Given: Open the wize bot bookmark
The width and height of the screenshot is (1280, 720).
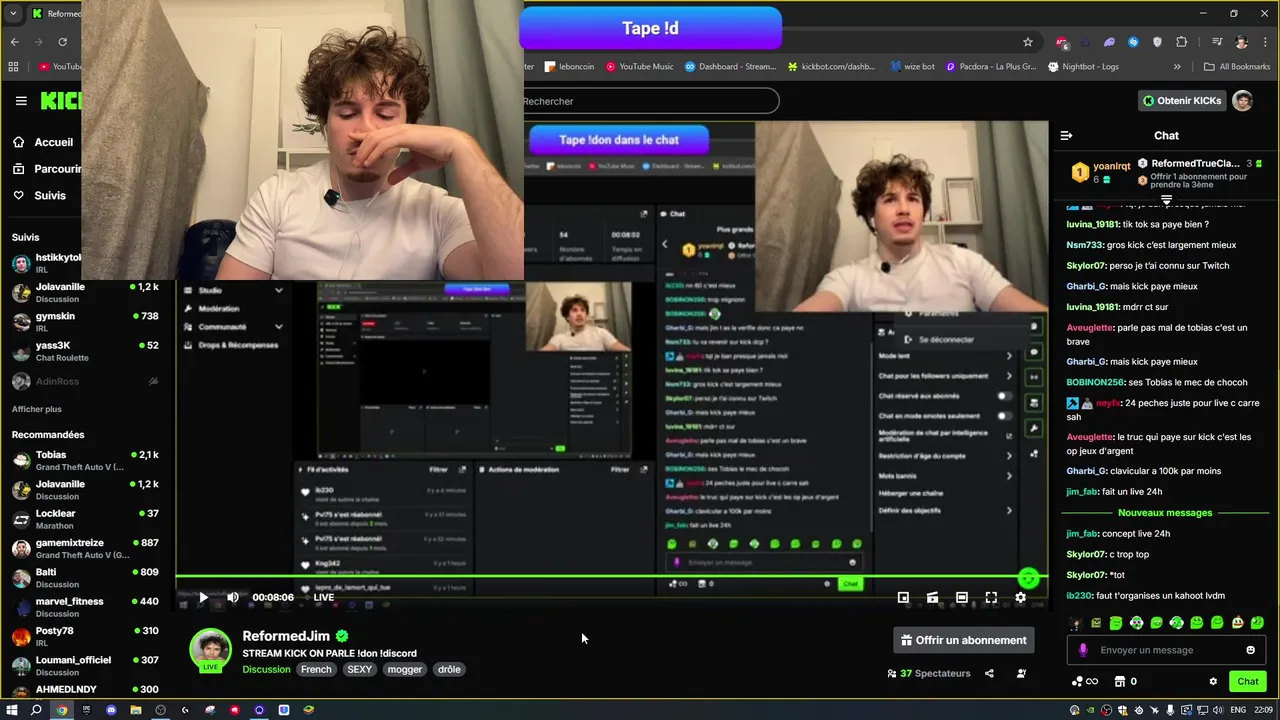Looking at the screenshot, I should [912, 67].
